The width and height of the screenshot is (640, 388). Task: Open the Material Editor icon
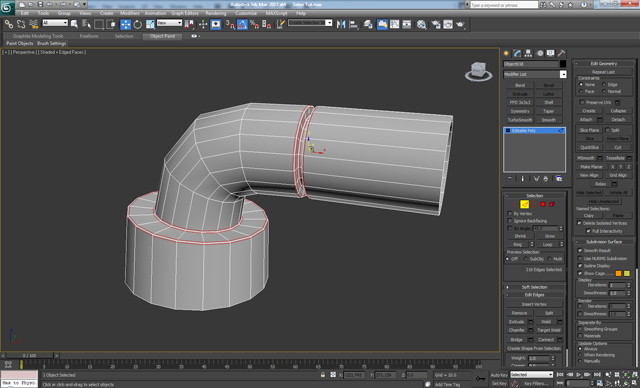coord(421,24)
